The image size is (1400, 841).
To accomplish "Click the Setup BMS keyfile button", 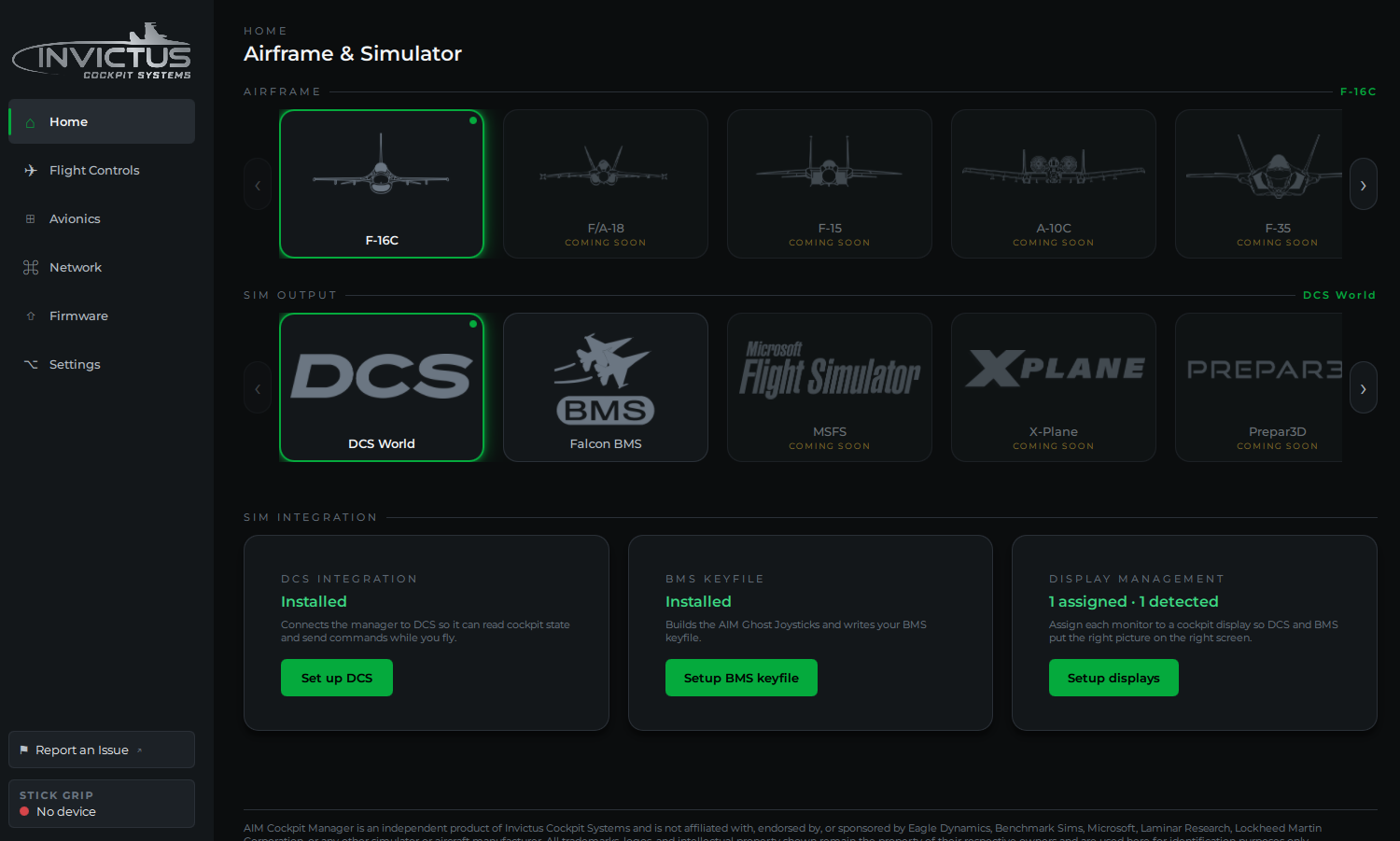I will point(741,678).
